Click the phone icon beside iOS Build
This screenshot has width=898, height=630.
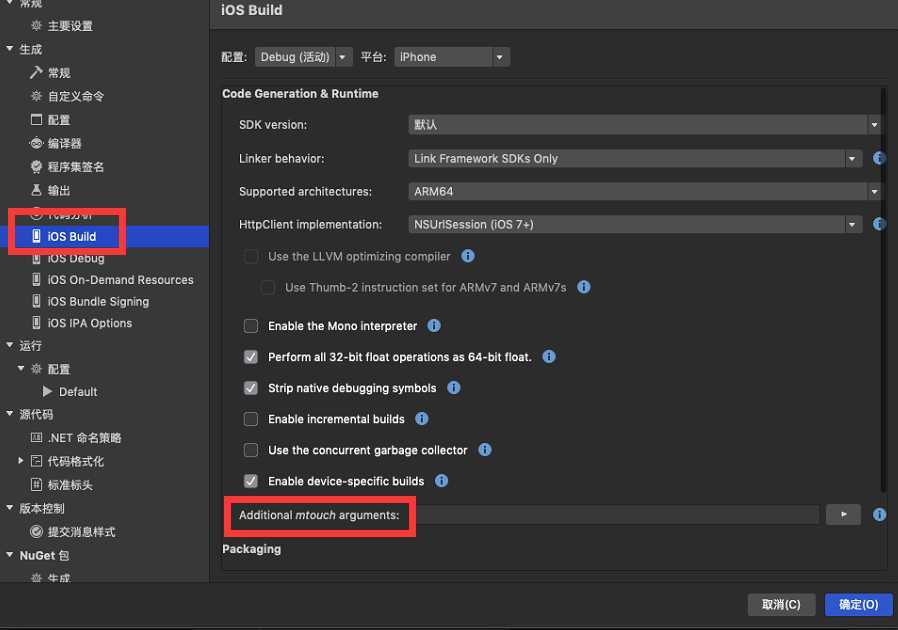click(x=36, y=236)
